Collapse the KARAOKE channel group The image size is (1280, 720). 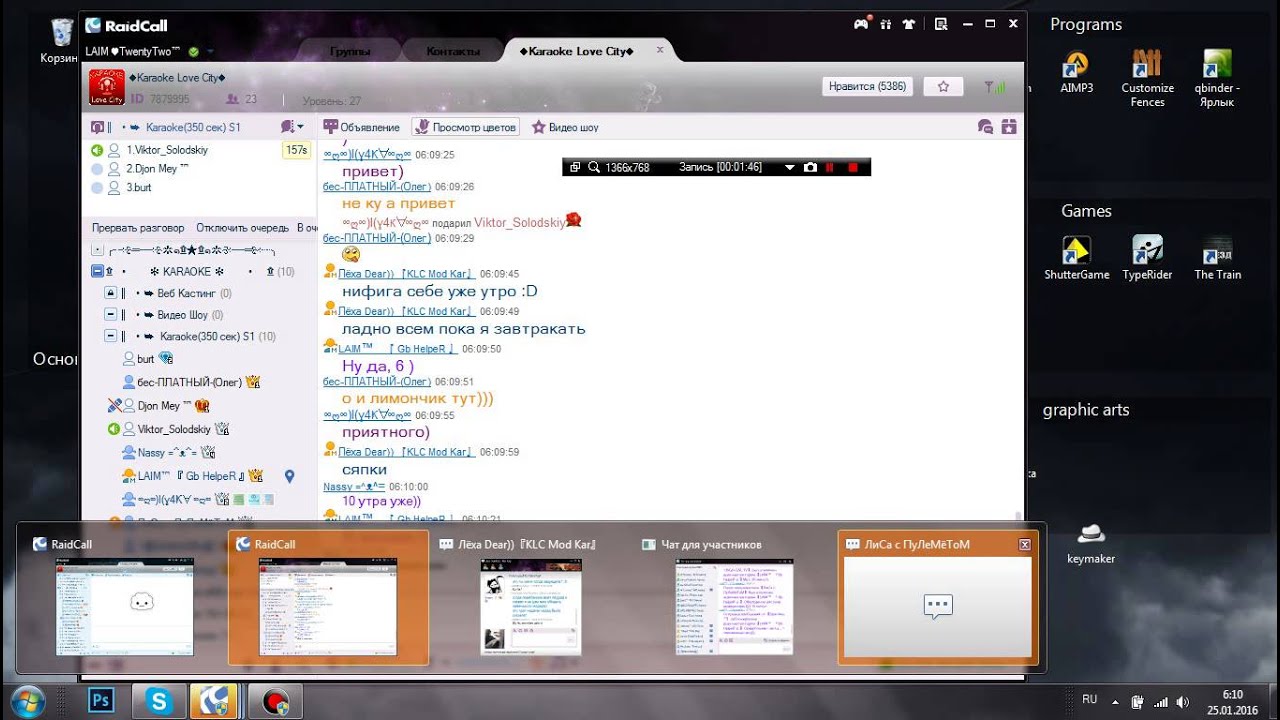97,271
